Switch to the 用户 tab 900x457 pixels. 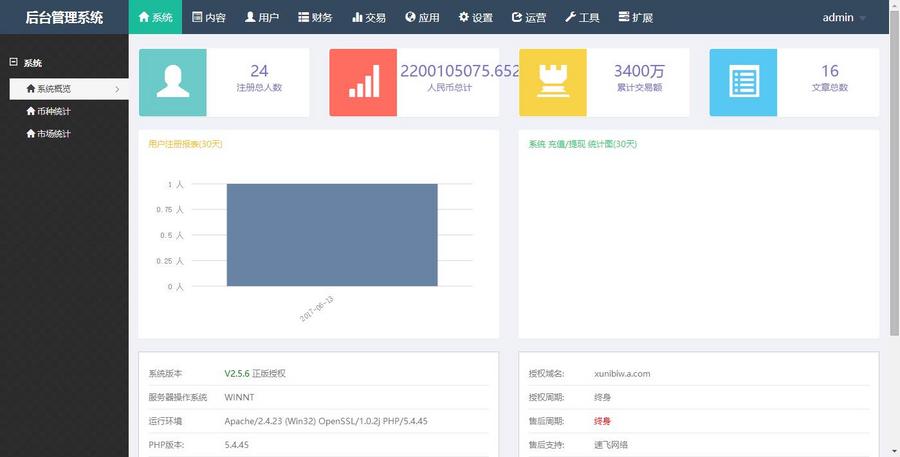coord(262,17)
